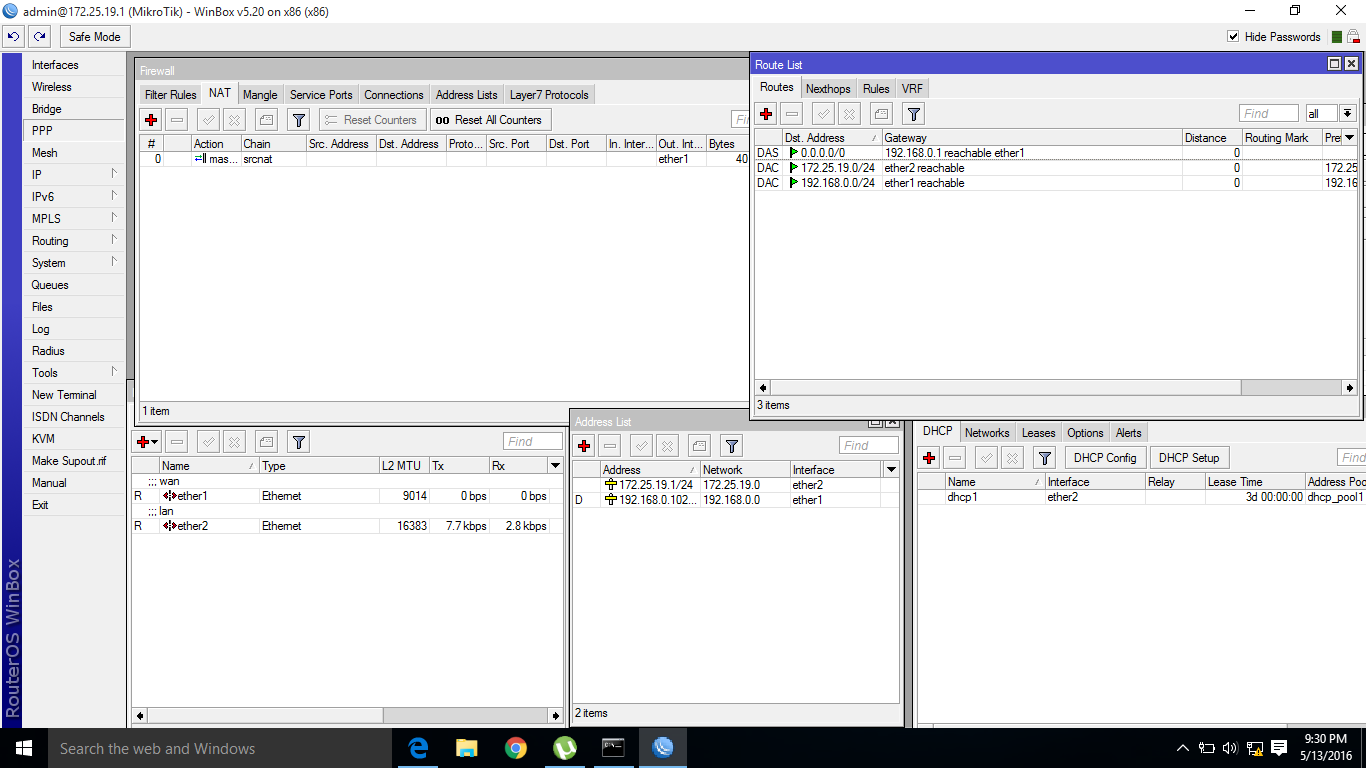Viewport: 1366px width, 768px height.
Task: Select the dhcp1 server row
Action: (1141, 497)
